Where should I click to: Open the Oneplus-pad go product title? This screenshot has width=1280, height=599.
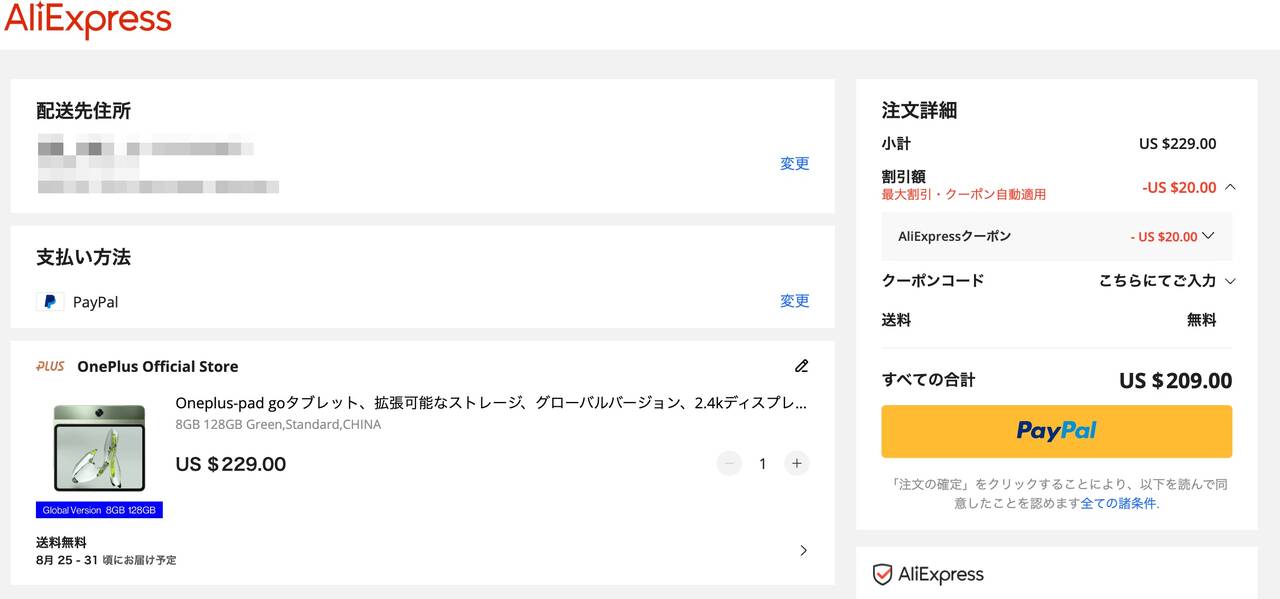[490, 403]
